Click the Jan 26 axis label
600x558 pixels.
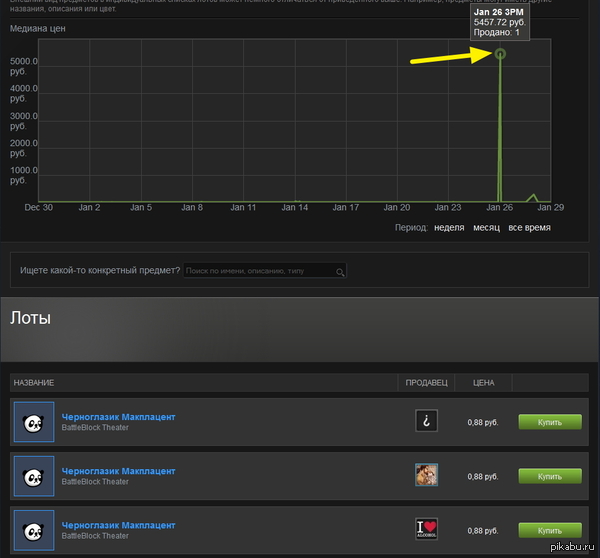point(499,207)
